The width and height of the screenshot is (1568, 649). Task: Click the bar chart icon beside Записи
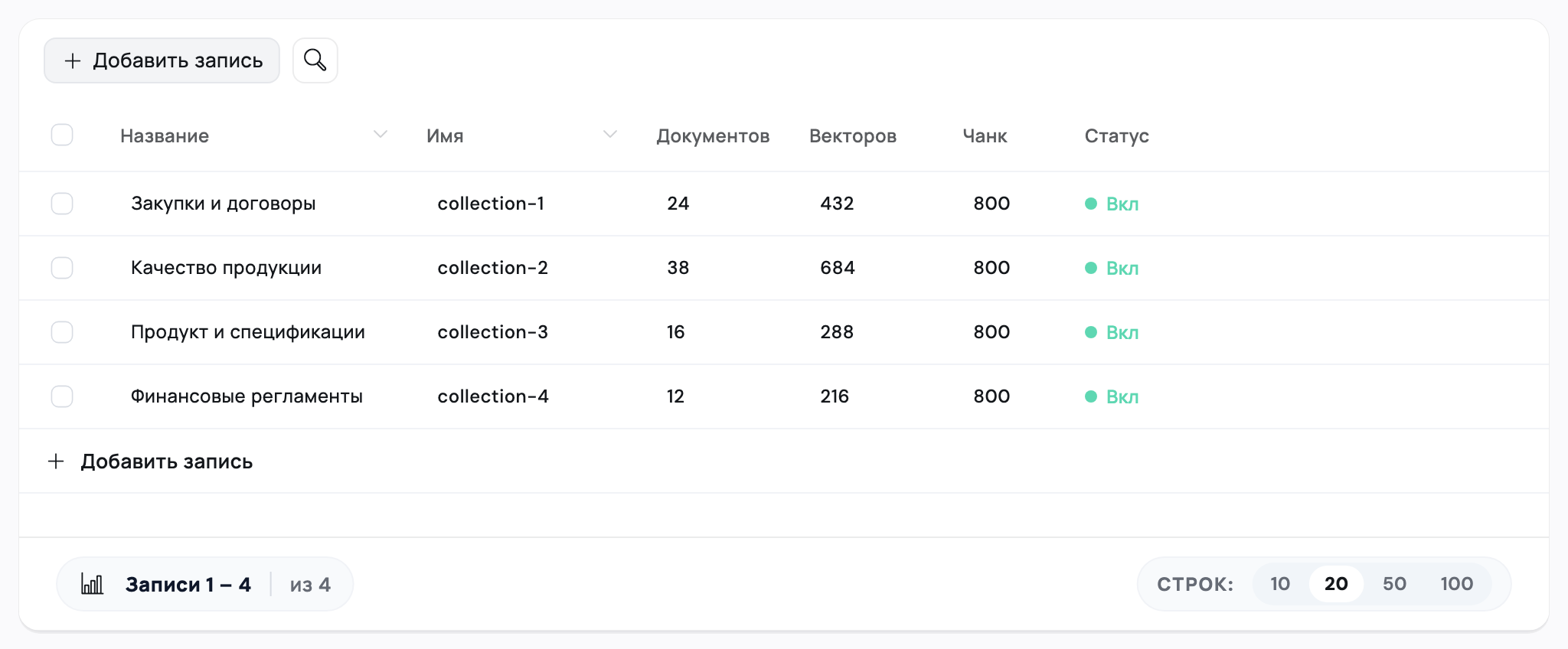click(x=93, y=585)
